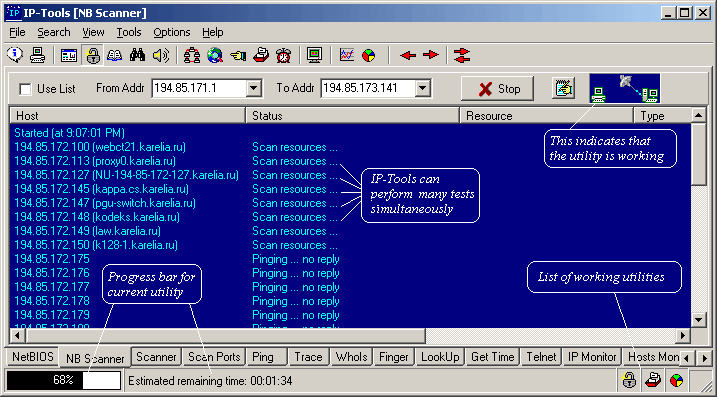Click the vertical scrollbar down arrow

click(699, 319)
